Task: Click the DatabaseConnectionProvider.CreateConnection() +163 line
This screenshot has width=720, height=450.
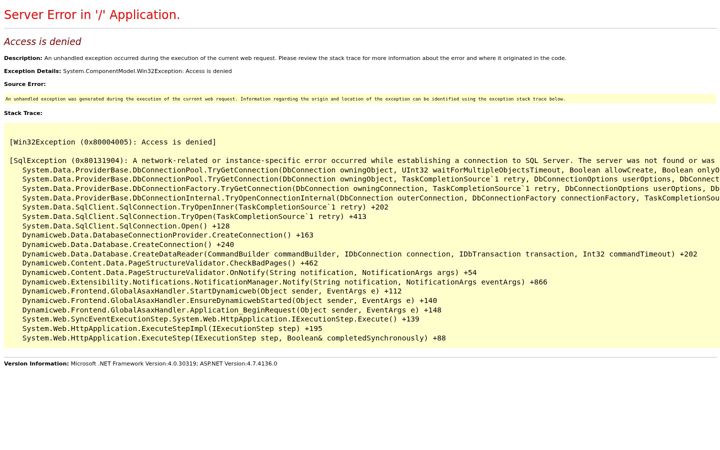Action: (x=168, y=235)
